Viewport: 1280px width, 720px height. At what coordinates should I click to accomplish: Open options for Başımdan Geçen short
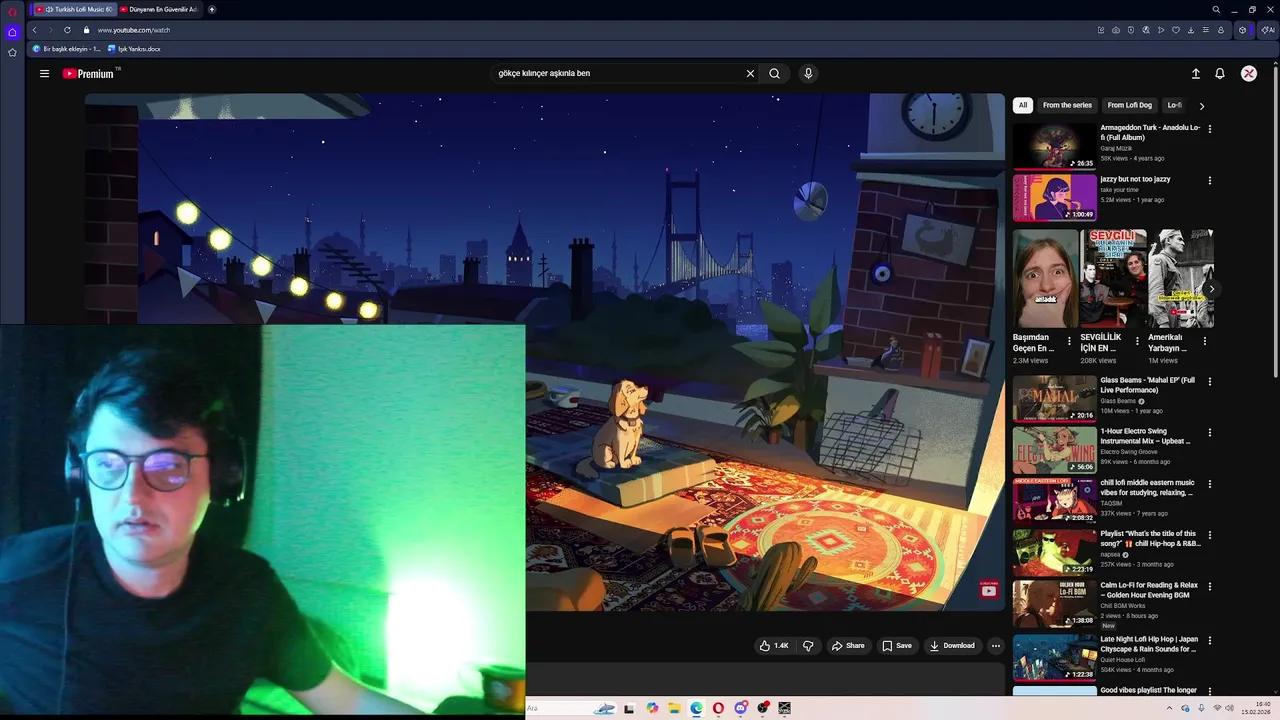pos(1069,341)
